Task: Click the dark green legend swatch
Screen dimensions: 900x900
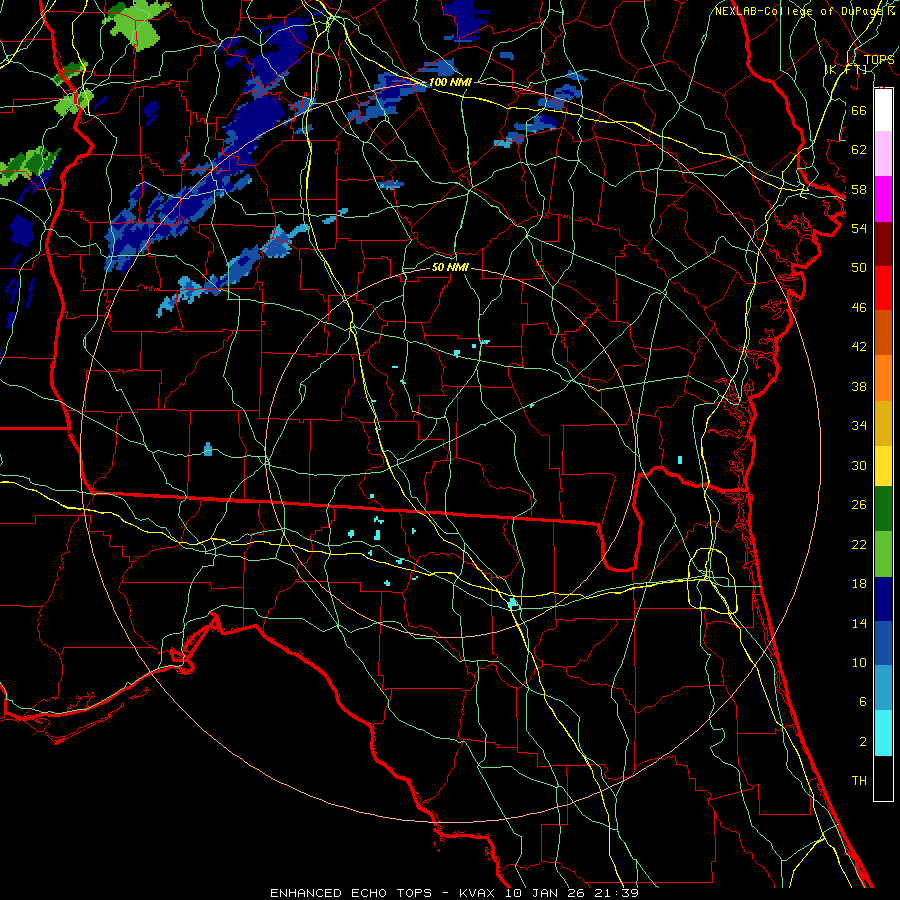Action: pos(883,509)
